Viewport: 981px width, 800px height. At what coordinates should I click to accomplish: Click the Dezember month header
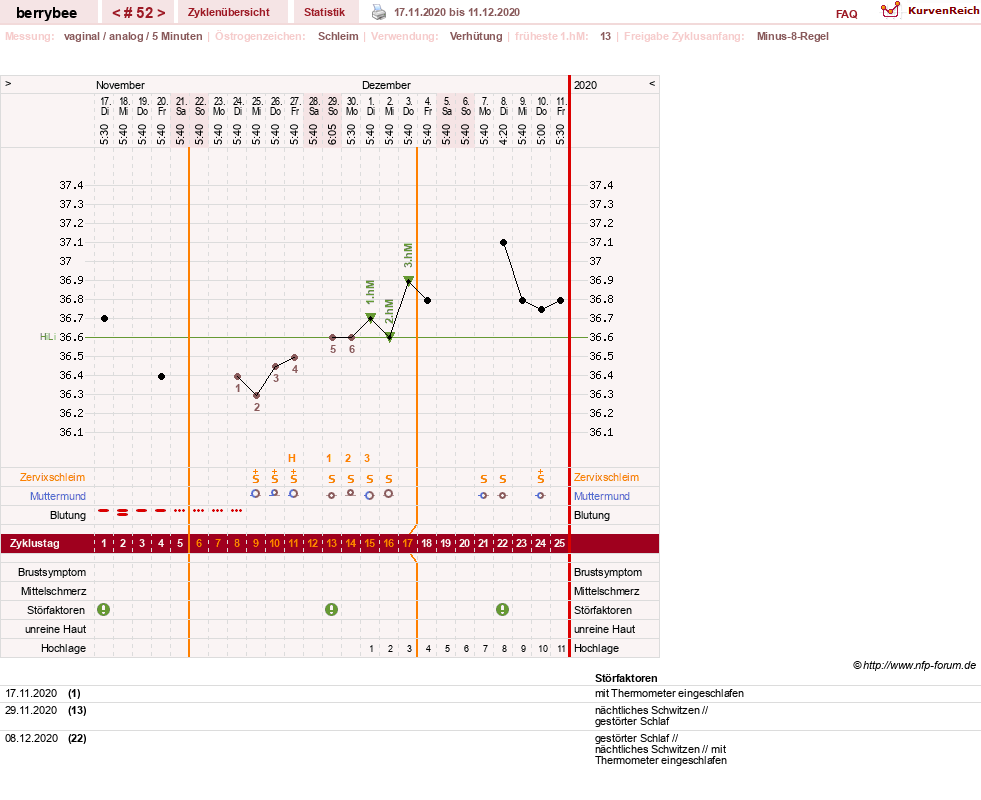[386, 85]
